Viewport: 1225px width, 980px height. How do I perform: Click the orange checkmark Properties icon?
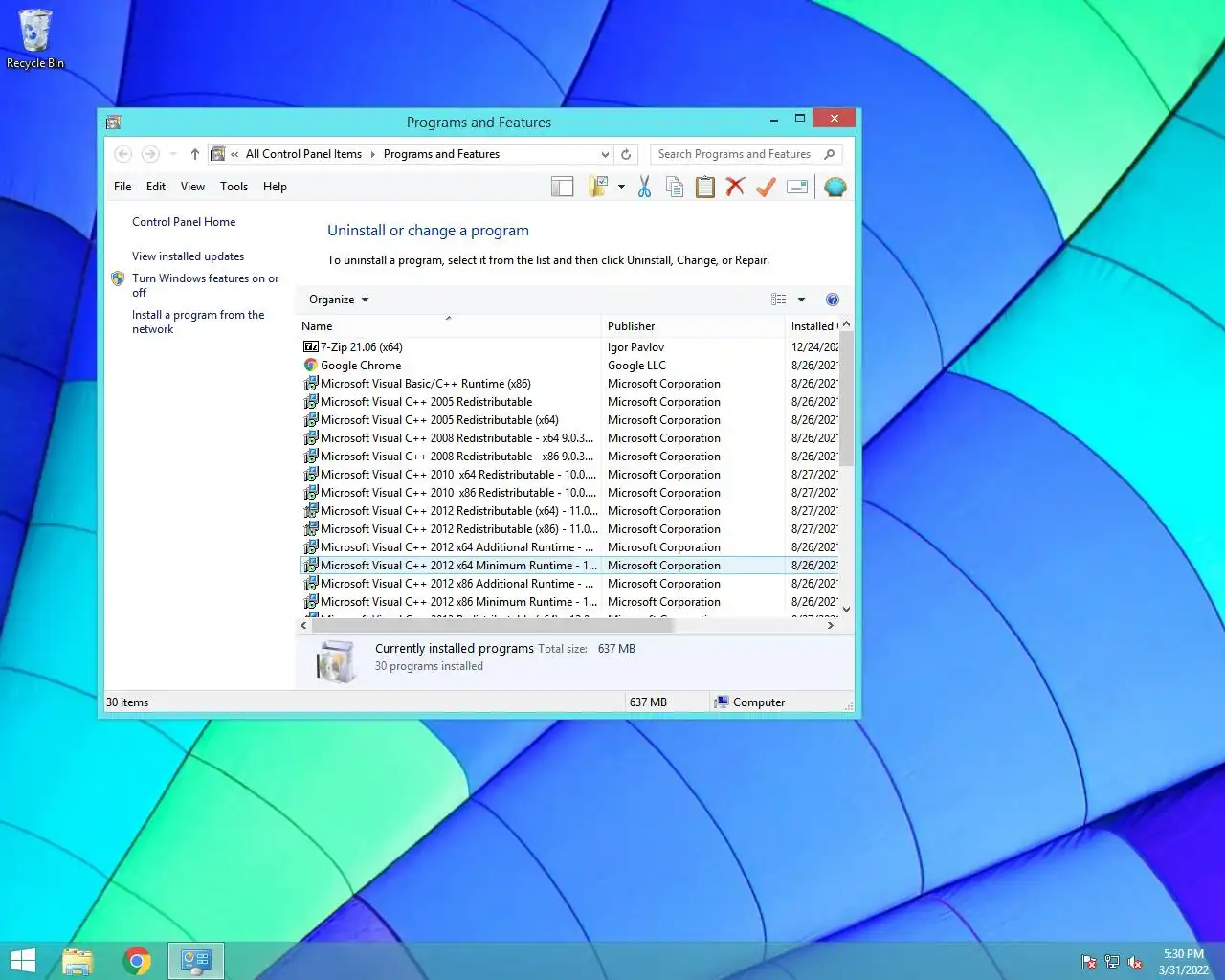pos(766,187)
